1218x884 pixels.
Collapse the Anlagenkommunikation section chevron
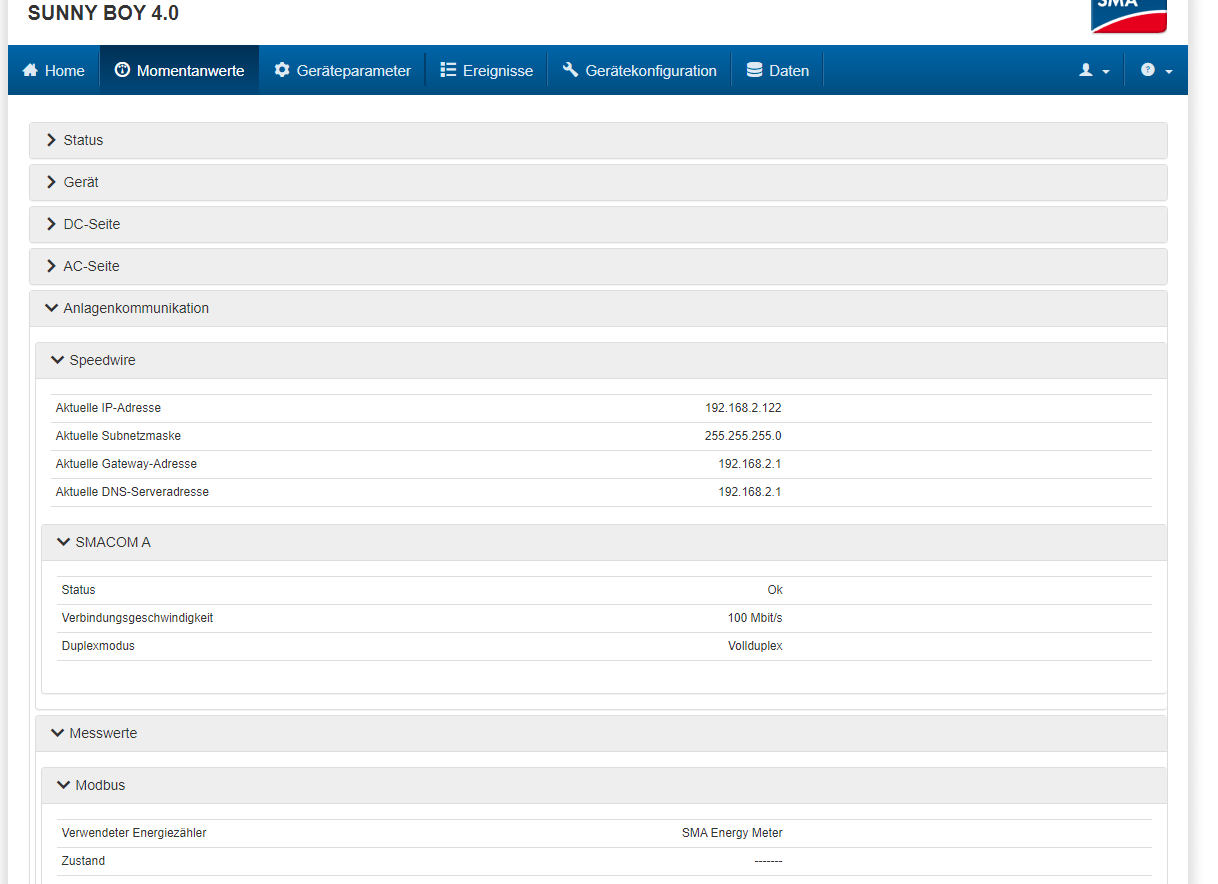coord(52,308)
